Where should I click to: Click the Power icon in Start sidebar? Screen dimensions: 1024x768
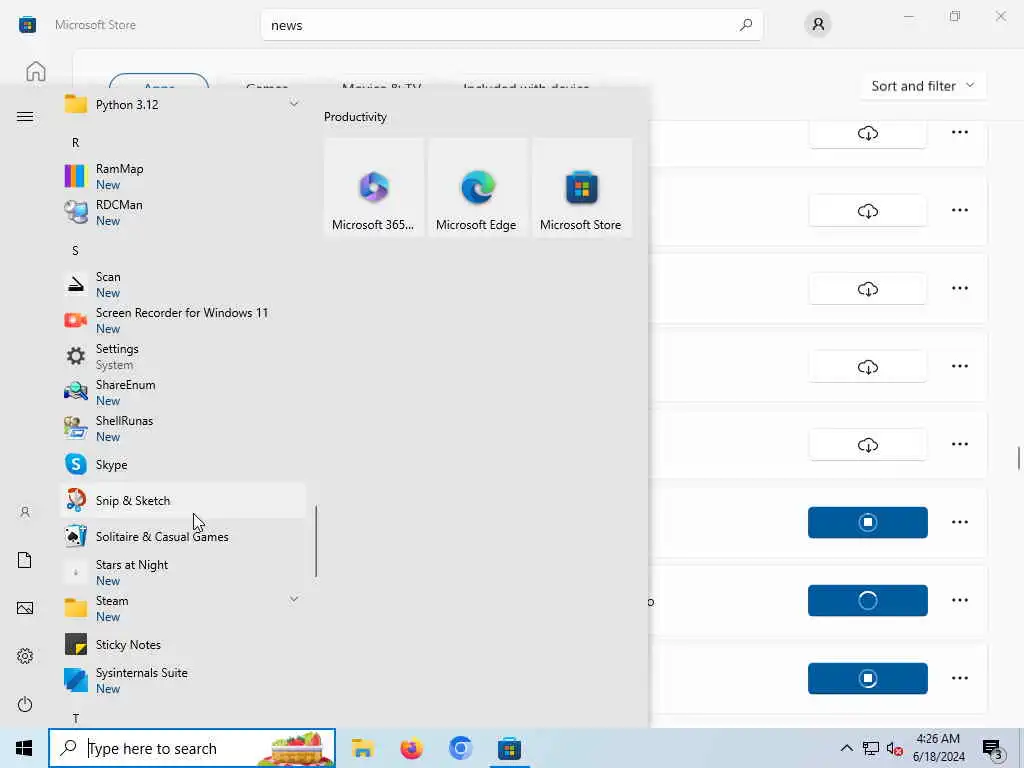coord(25,705)
